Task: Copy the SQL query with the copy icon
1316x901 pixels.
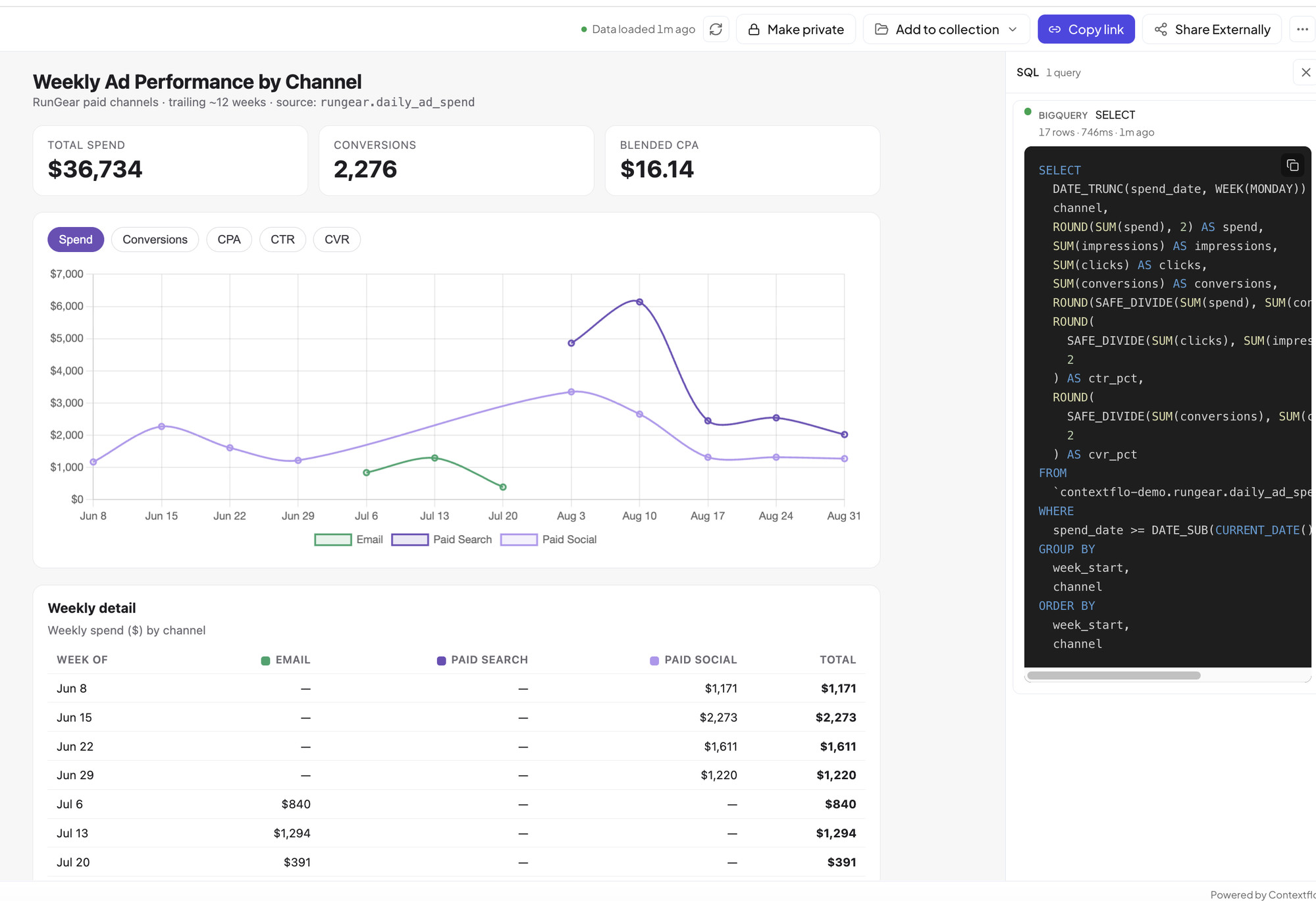Action: (1292, 165)
